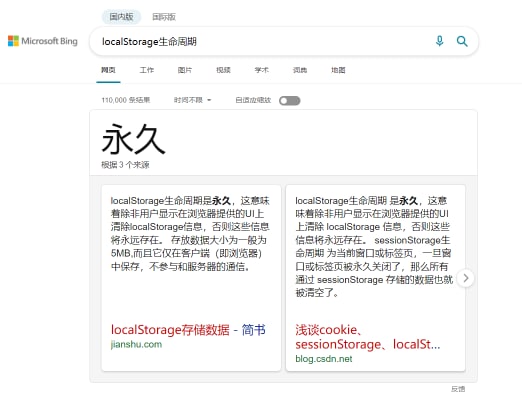The height and width of the screenshot is (399, 522).
Task: Click the large 永久 answer heading
Action: tap(133, 139)
